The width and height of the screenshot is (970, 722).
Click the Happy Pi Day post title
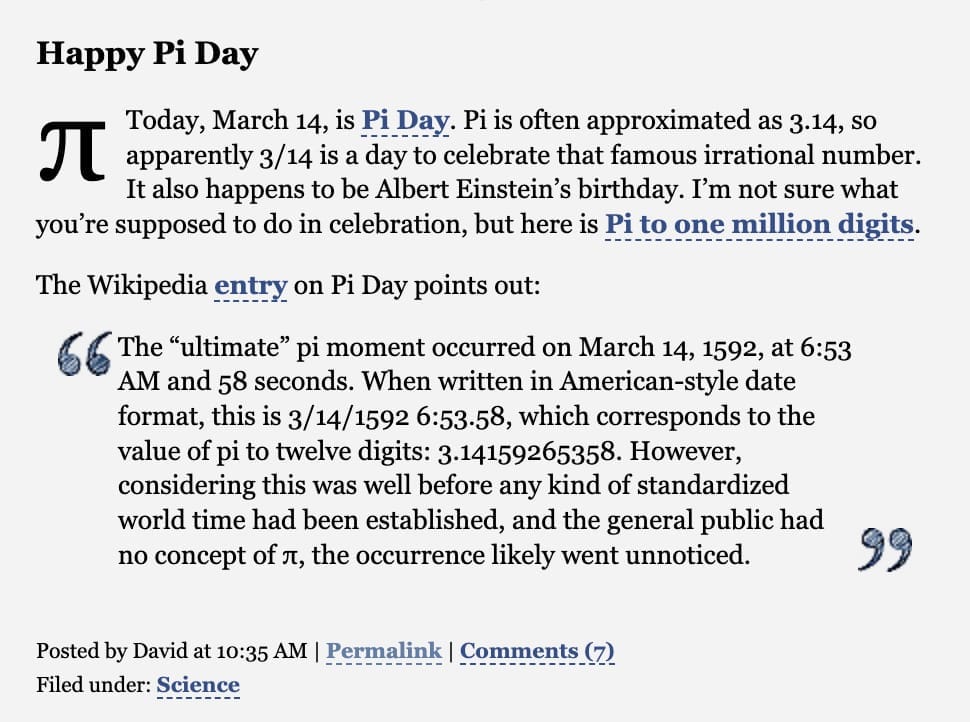(147, 53)
